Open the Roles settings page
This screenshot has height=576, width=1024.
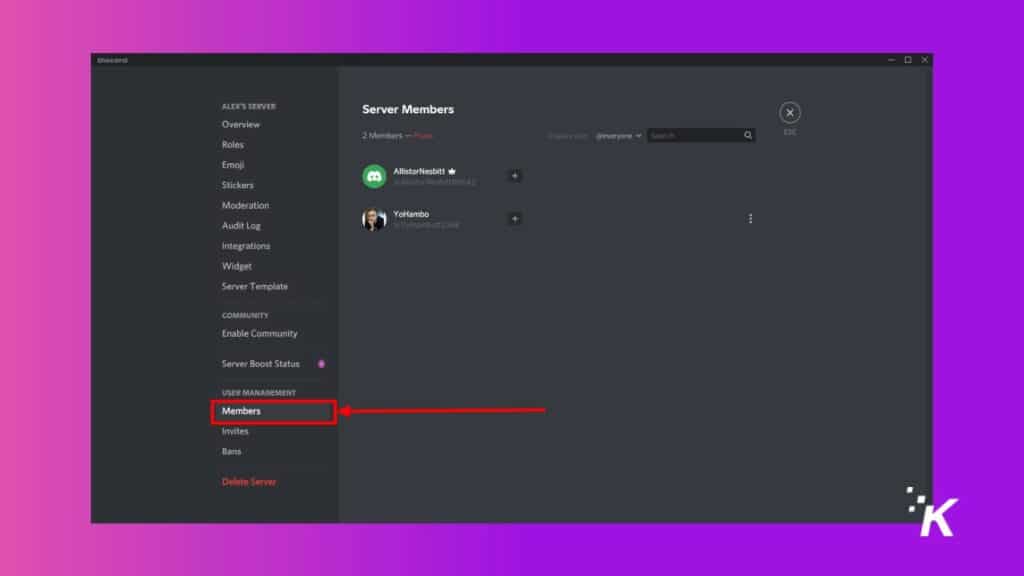(232, 144)
